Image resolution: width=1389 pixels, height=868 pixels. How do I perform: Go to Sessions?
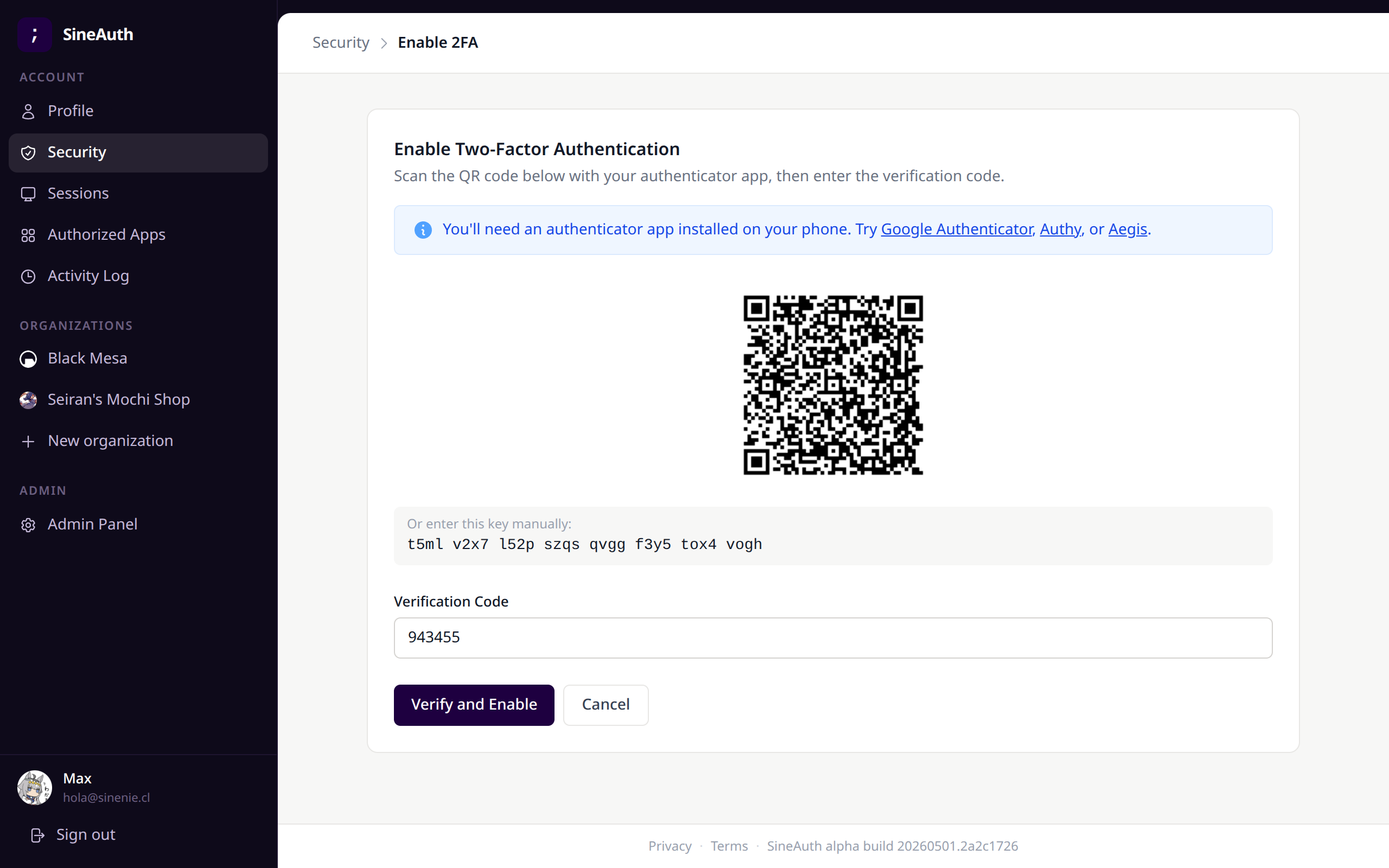[x=138, y=194]
